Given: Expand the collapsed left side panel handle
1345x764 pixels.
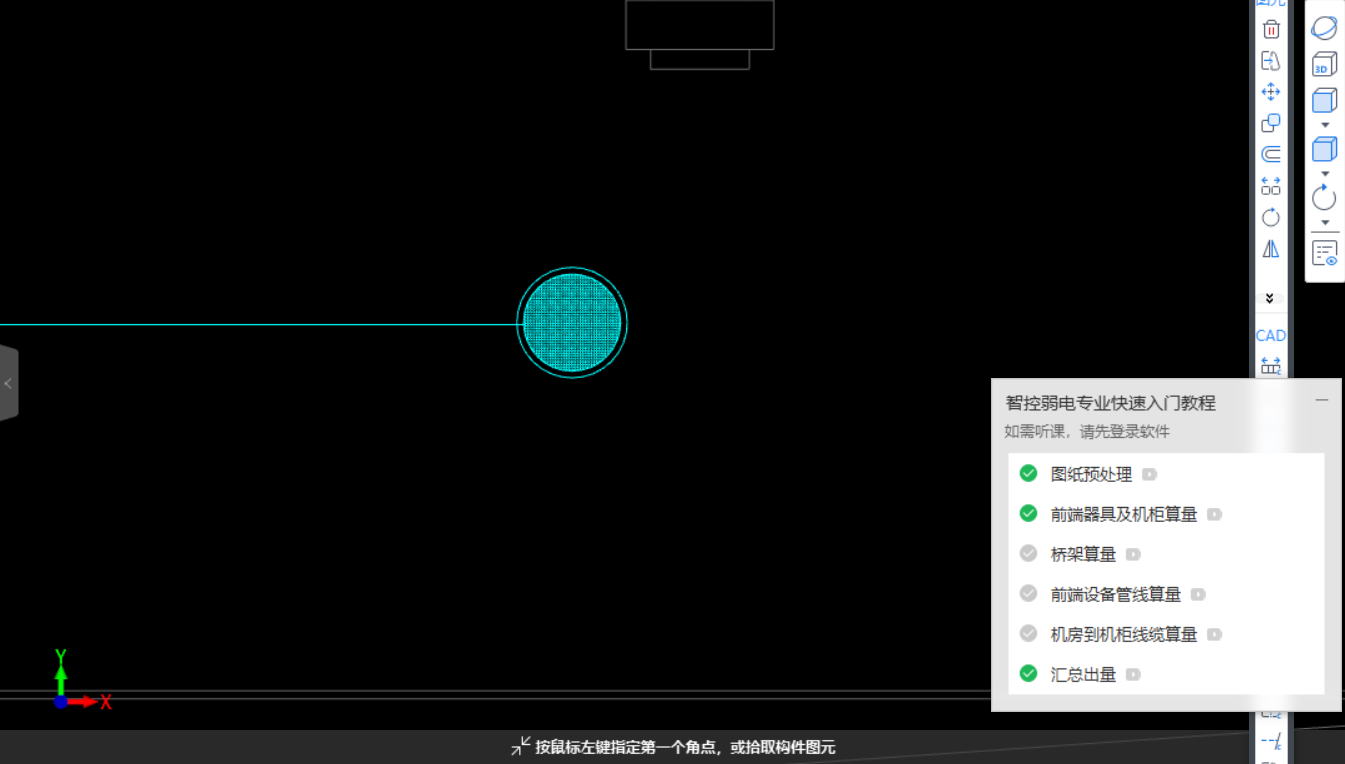Looking at the screenshot, I should tap(8, 383).
